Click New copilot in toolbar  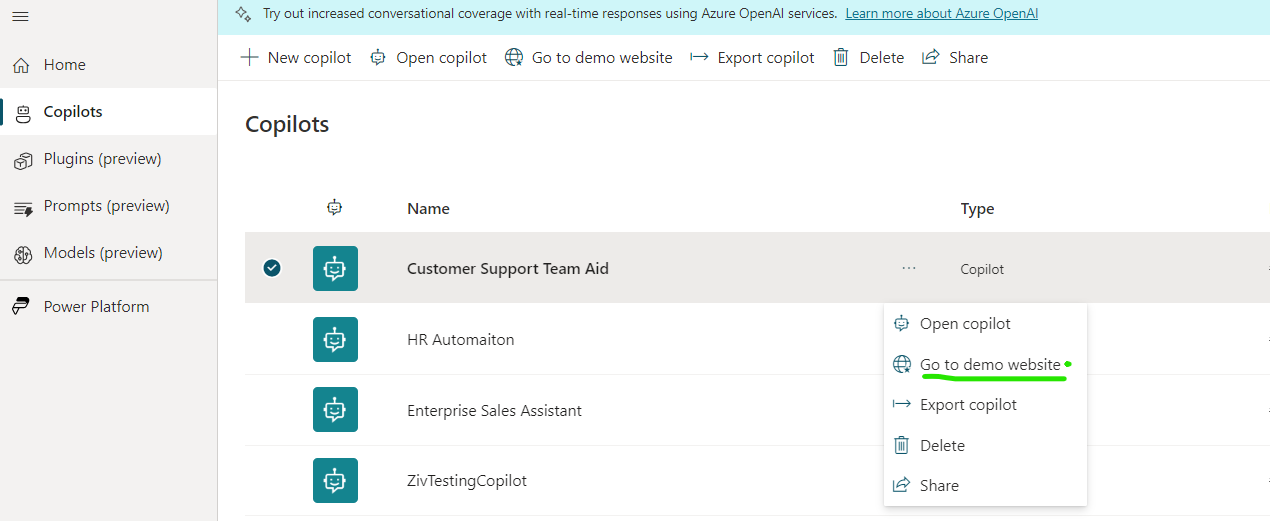pyautogui.click(x=296, y=58)
